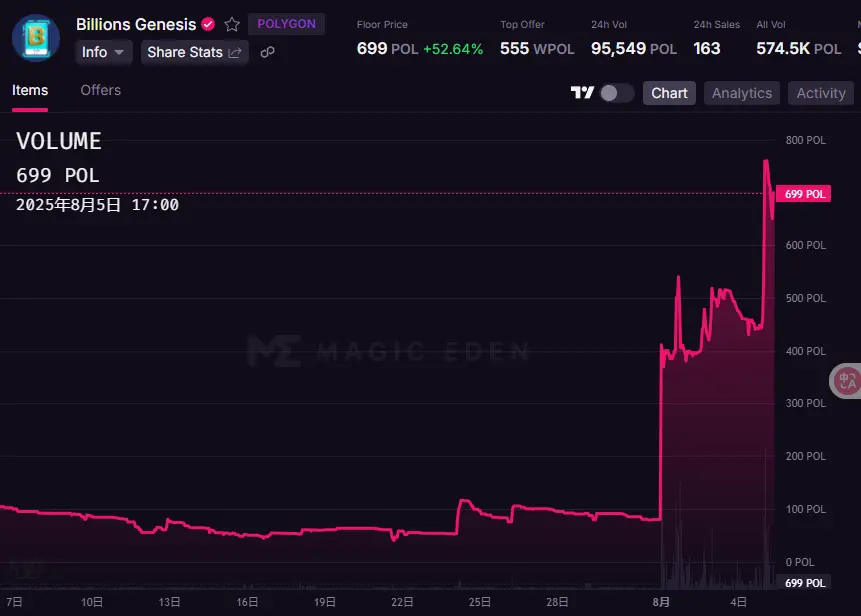Click the 2025年8月5日 17:00 timestamp
The image size is (861, 616).
tap(97, 205)
